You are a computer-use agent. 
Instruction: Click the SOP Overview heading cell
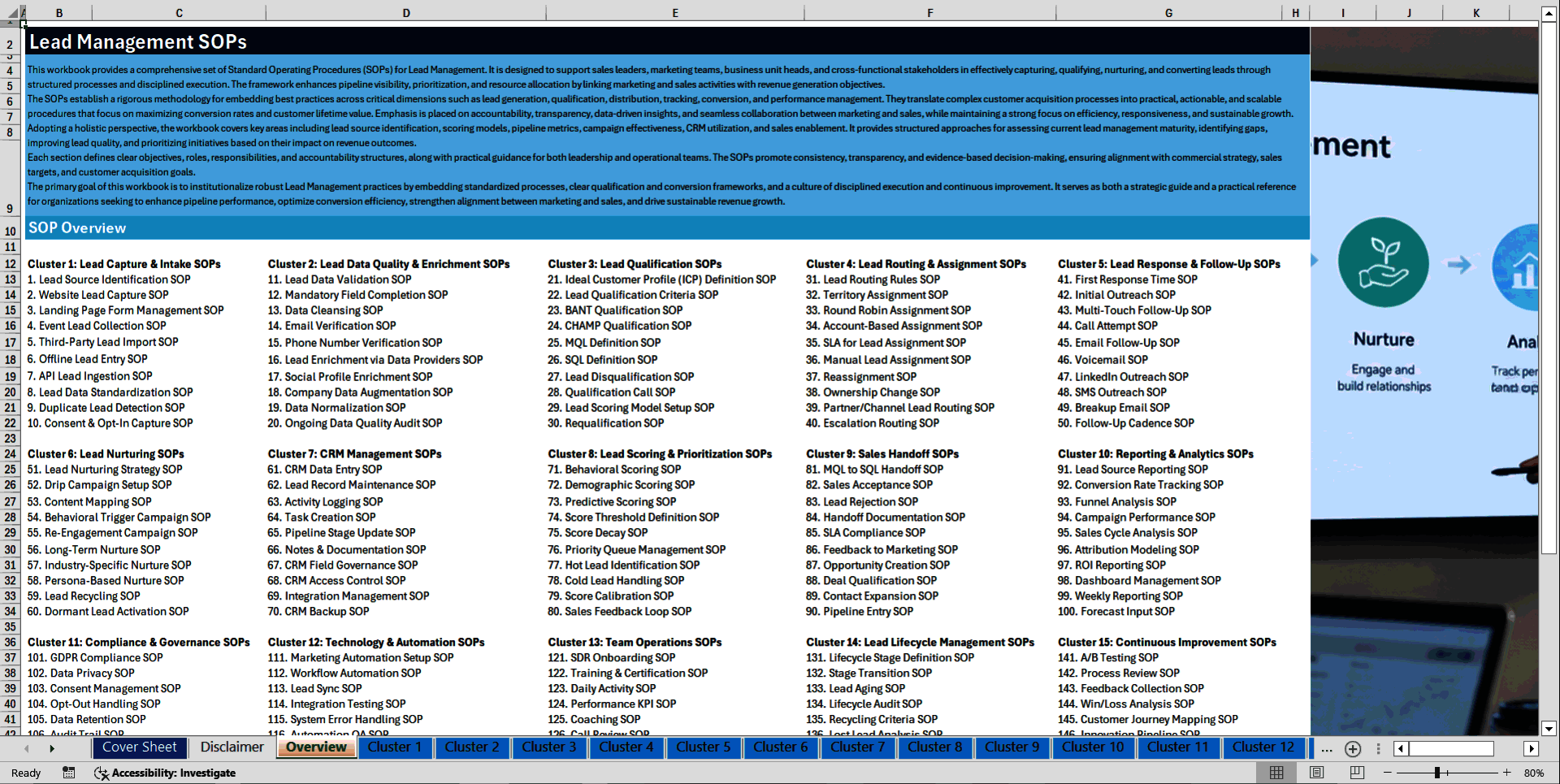667,227
